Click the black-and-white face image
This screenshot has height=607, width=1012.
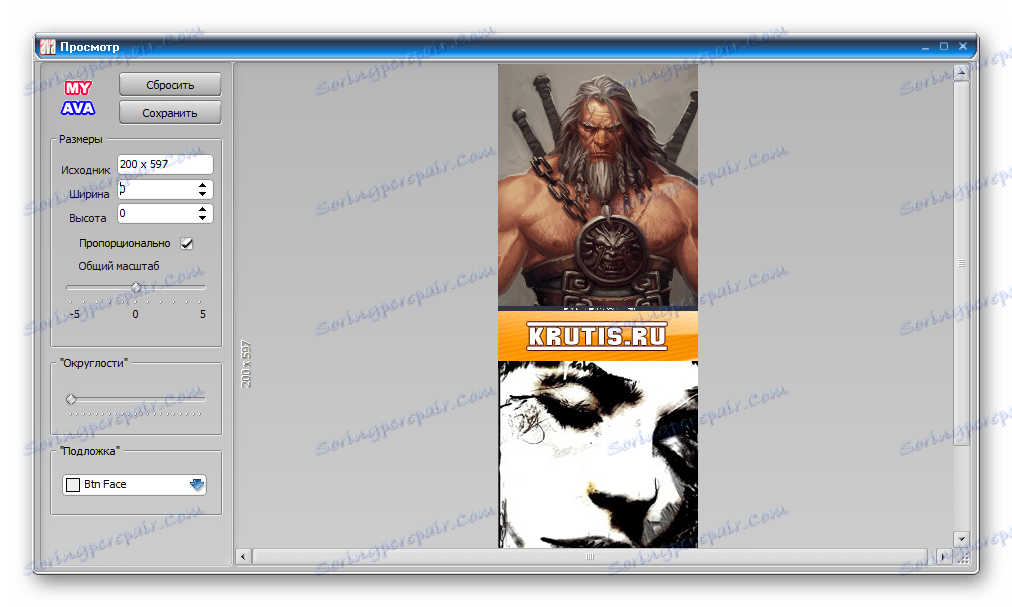[598, 455]
